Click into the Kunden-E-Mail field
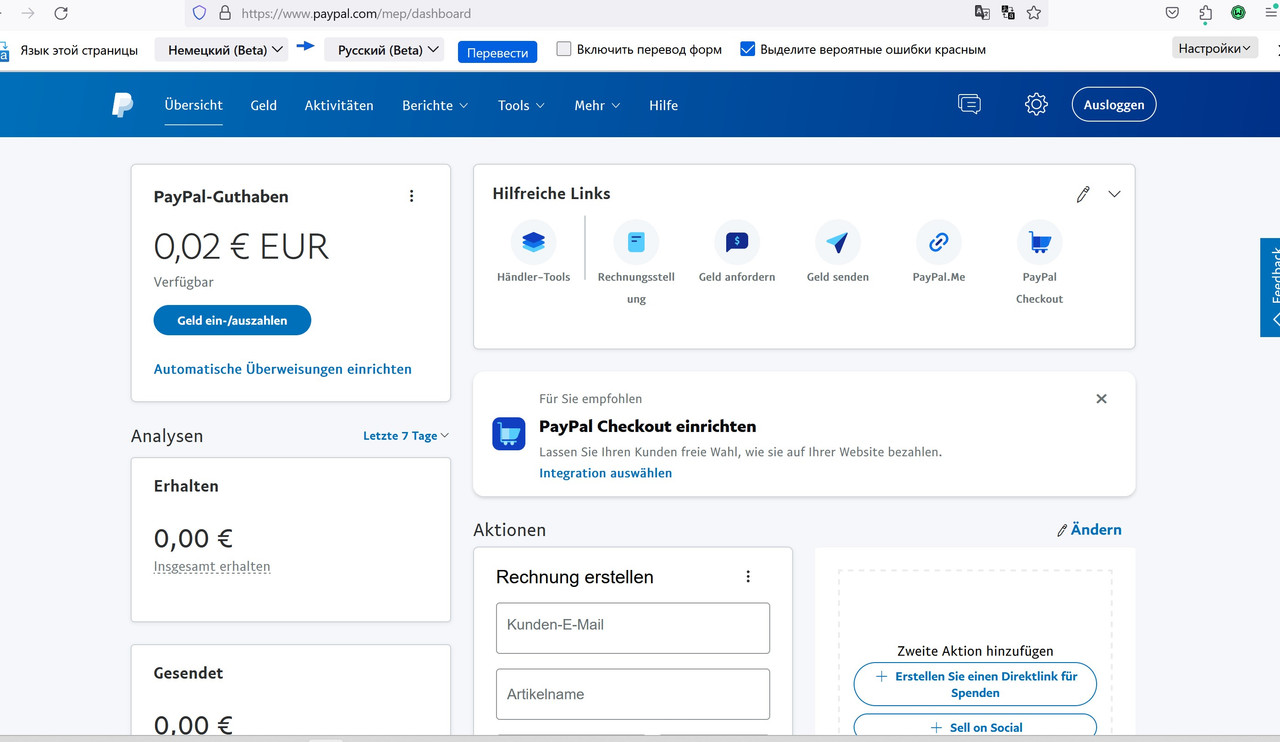1280x742 pixels. [633, 628]
